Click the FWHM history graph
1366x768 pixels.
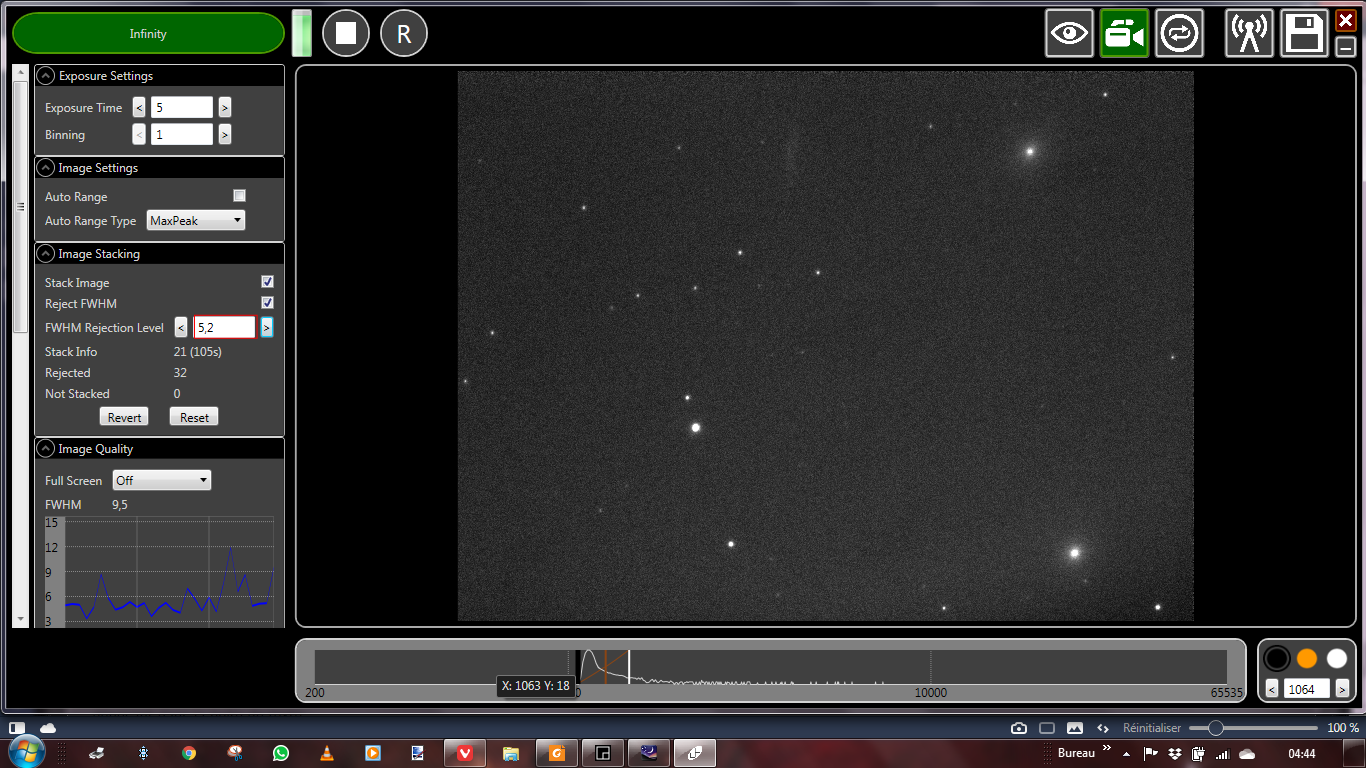tap(159, 571)
